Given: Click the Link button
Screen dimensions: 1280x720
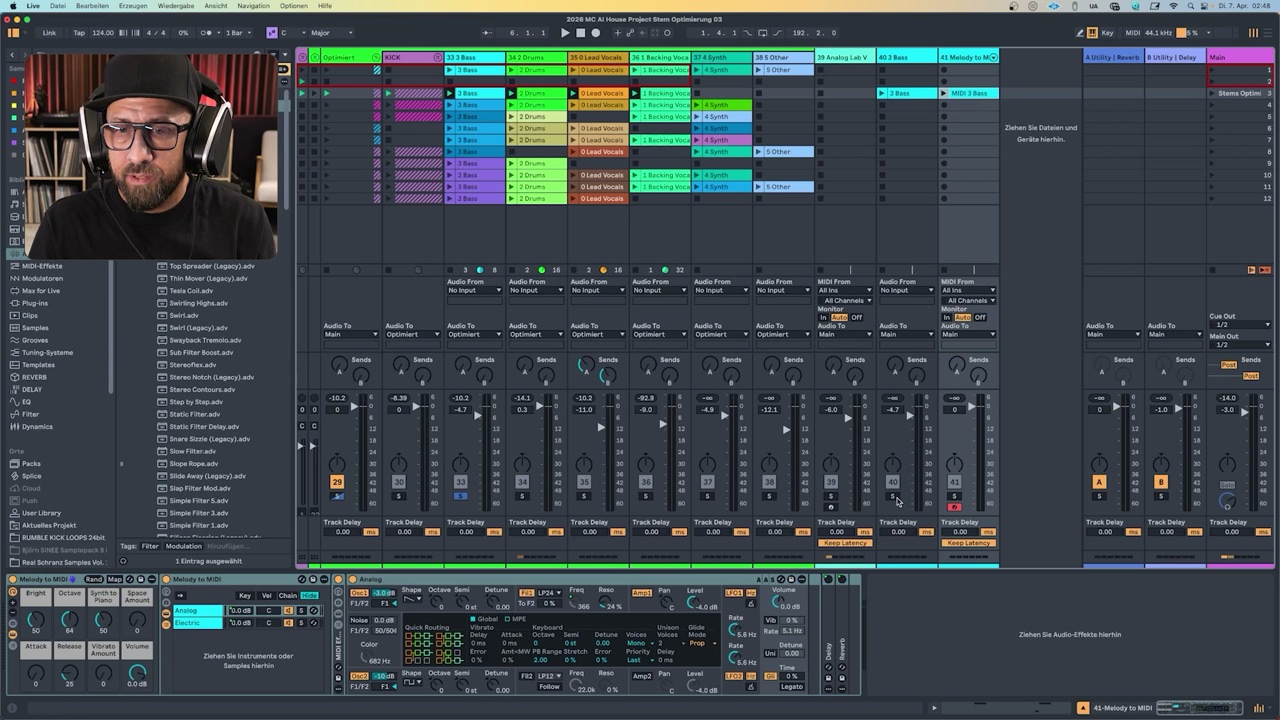Looking at the screenshot, I should coord(49,33).
